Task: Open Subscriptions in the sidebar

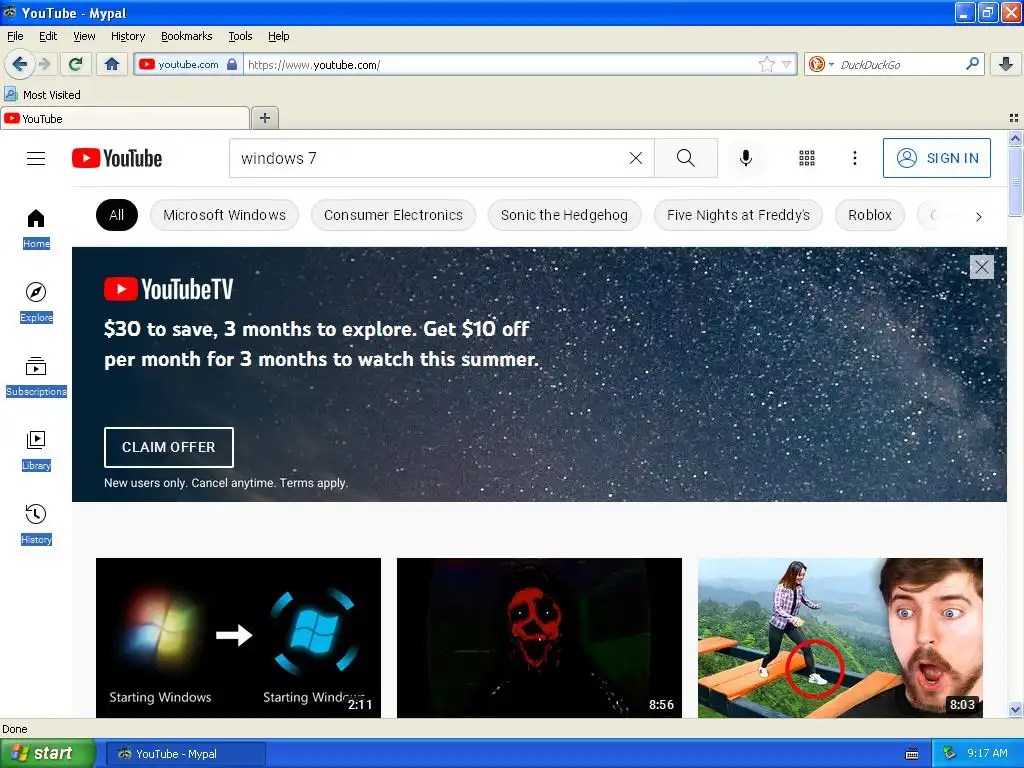Action: [x=36, y=377]
